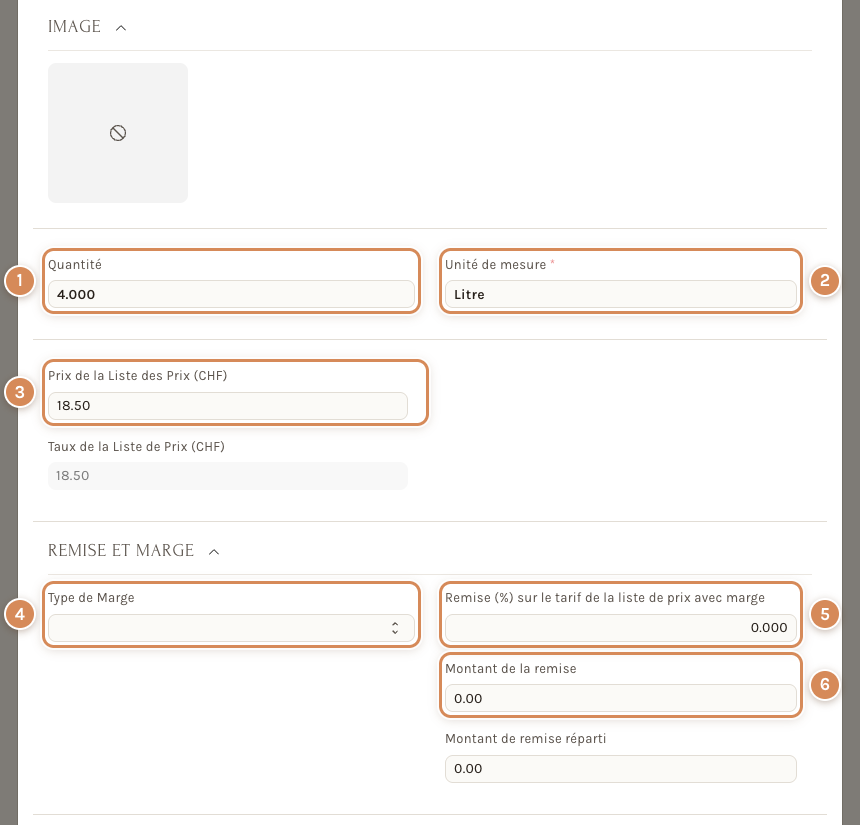Screen dimensions: 860x825
Task: Click the Unité de mesure label
Action: tap(496, 265)
